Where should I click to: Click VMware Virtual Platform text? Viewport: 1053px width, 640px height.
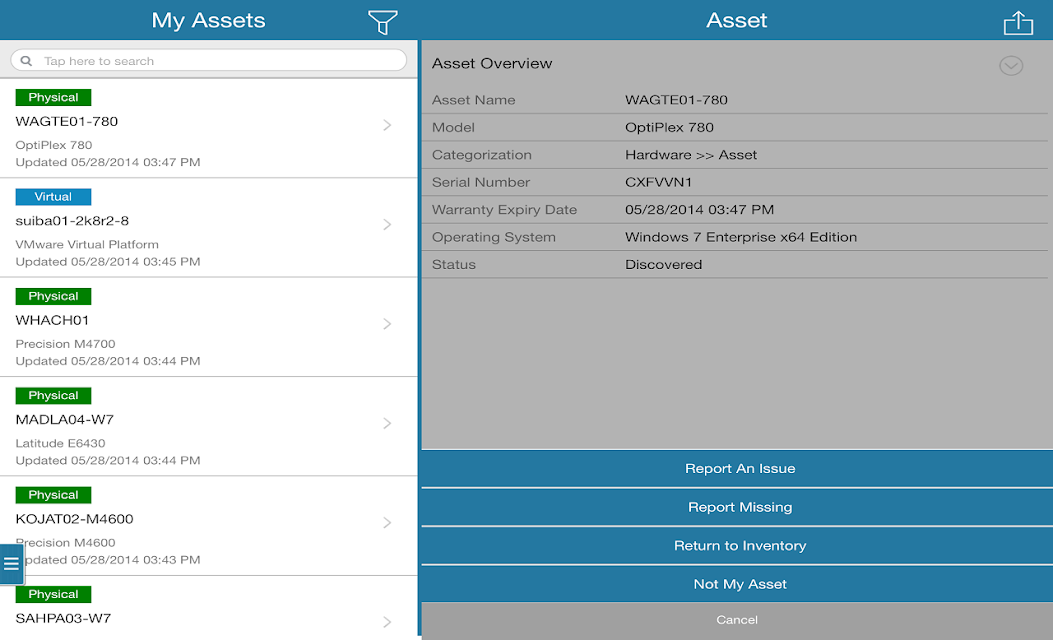click(87, 244)
